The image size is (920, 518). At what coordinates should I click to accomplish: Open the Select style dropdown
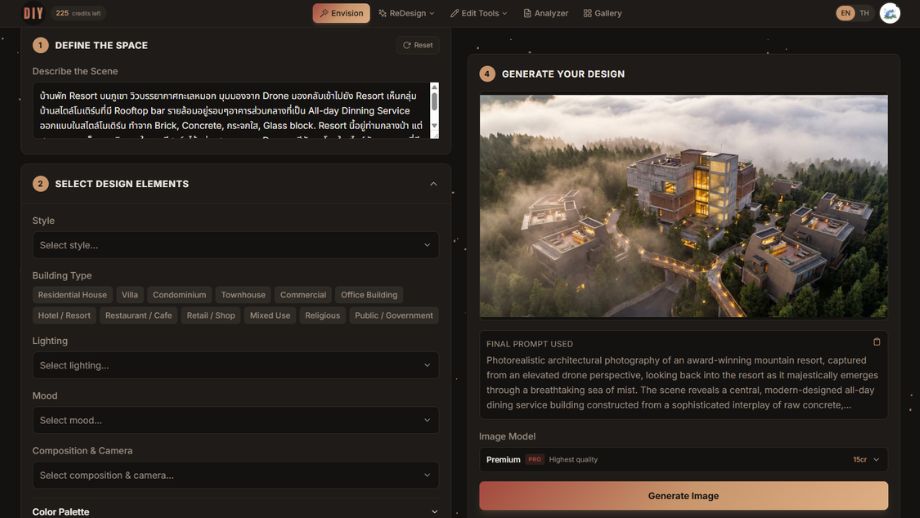point(235,245)
